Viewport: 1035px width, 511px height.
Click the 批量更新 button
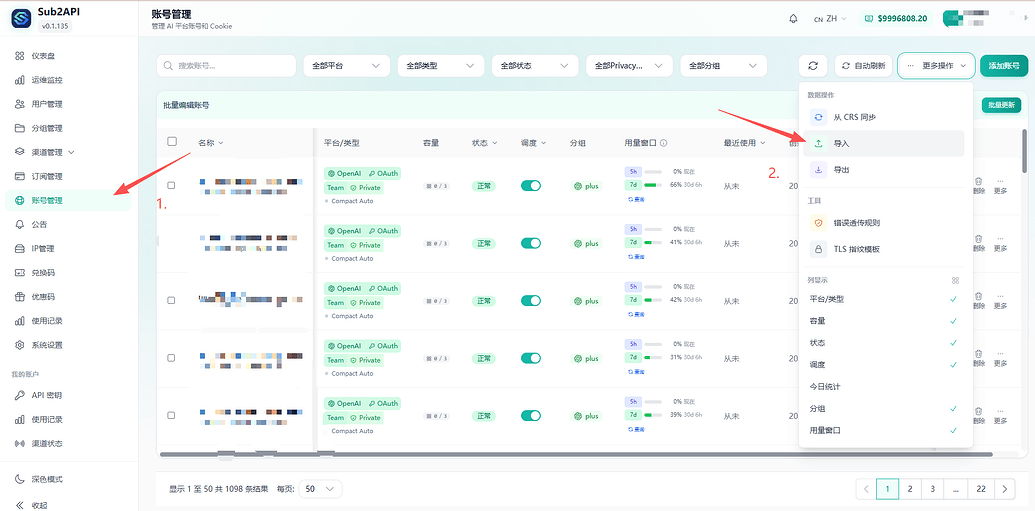pos(1001,106)
